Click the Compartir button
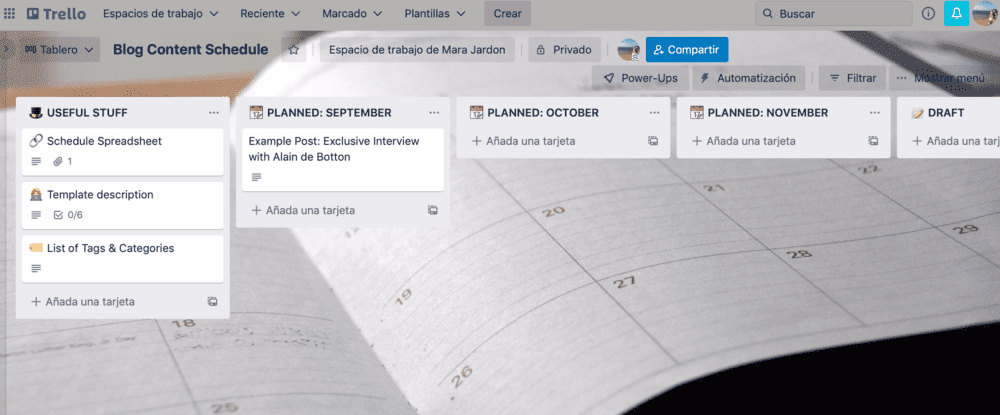 click(687, 50)
